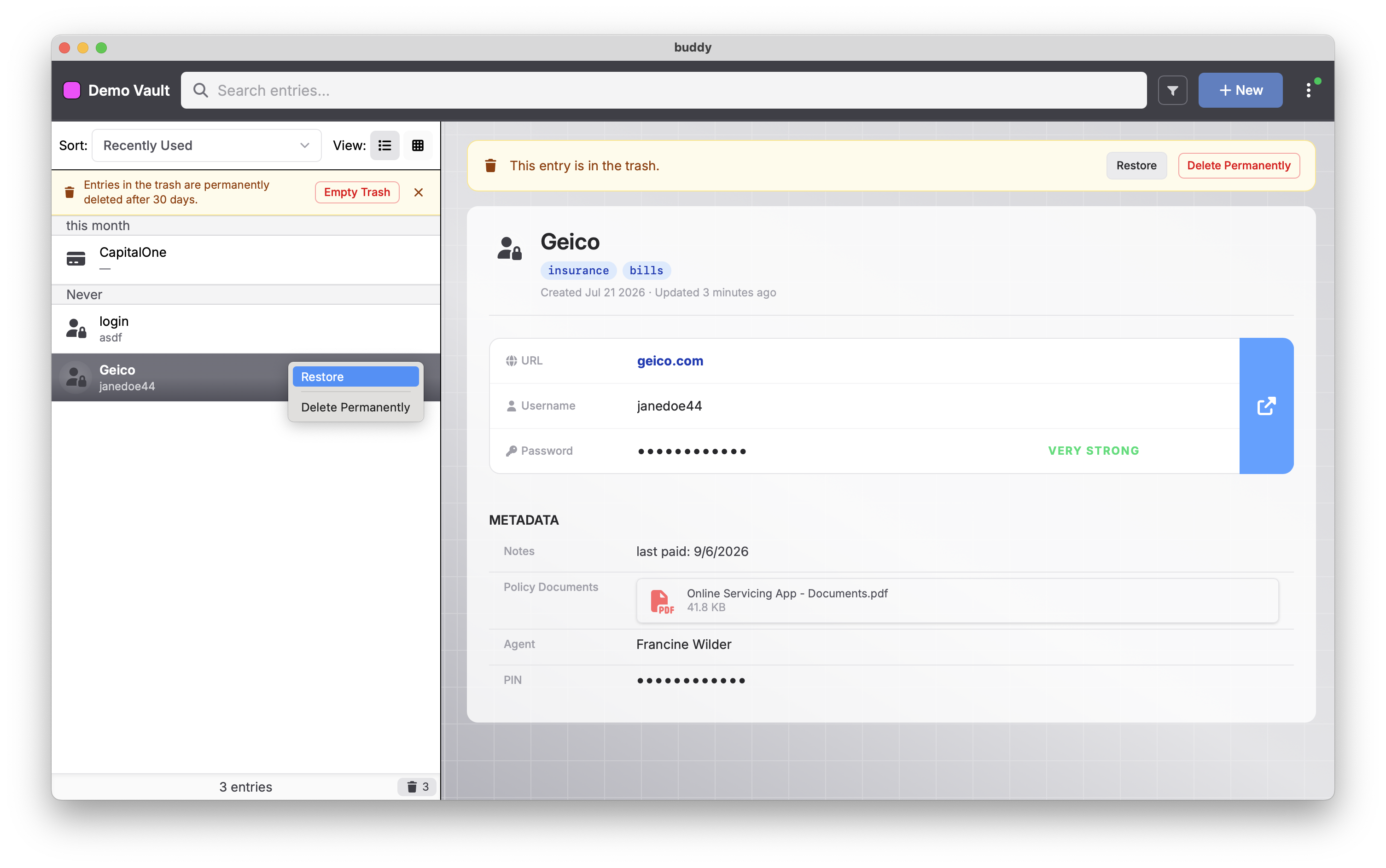The height and width of the screenshot is (868, 1386).
Task: Click Empty Trash button
Action: 357,192
